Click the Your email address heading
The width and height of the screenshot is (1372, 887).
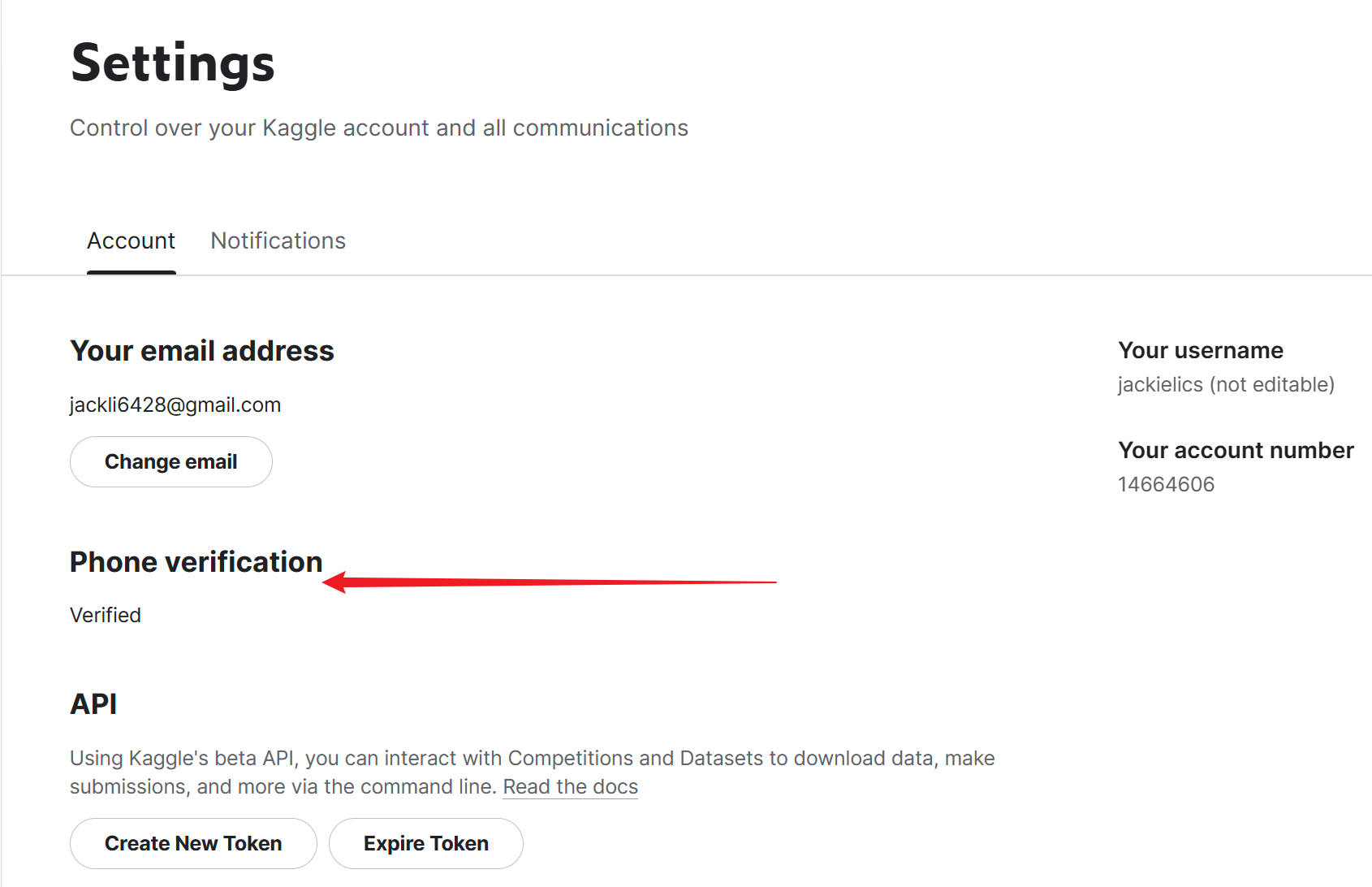[x=202, y=351]
